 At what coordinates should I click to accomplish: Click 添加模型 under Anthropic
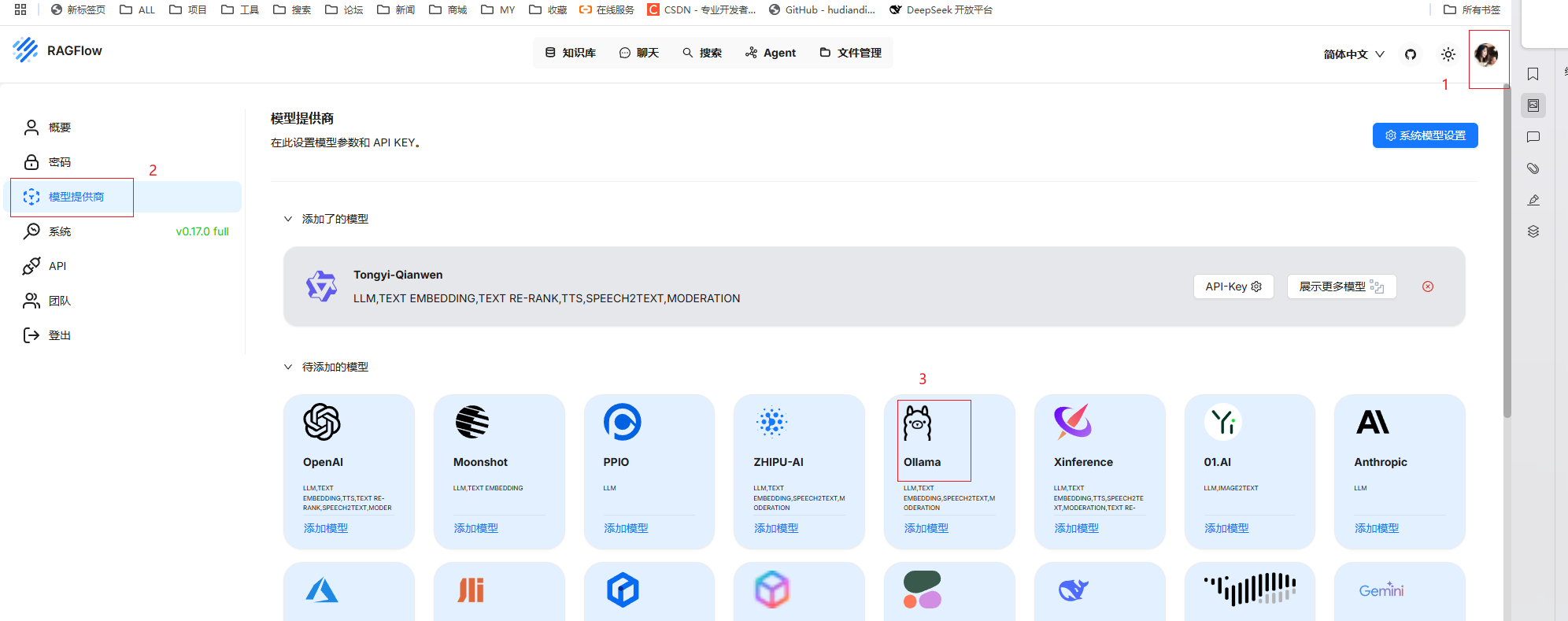(1377, 528)
